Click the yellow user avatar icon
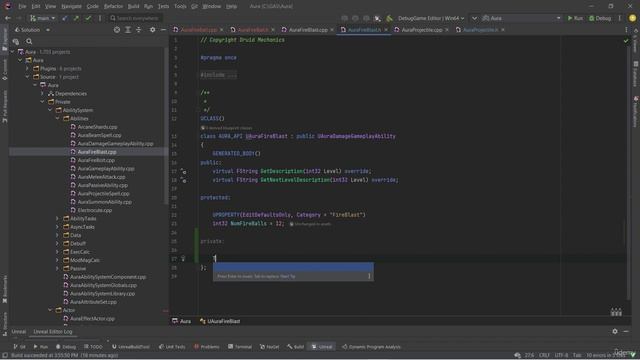This screenshot has width=640, height=360. (632, 18)
